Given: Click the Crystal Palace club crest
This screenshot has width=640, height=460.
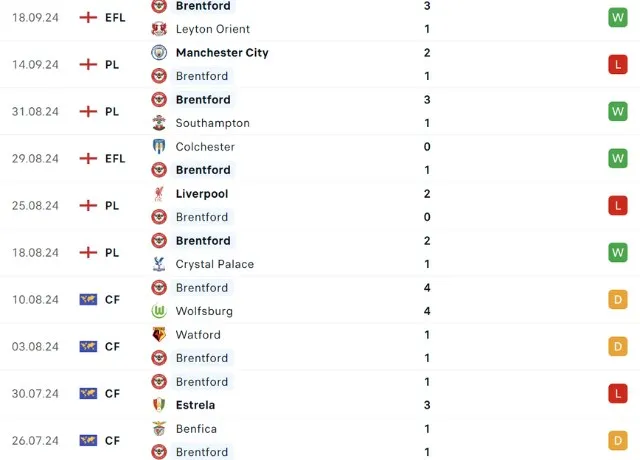Looking at the screenshot, I should coord(159,264).
